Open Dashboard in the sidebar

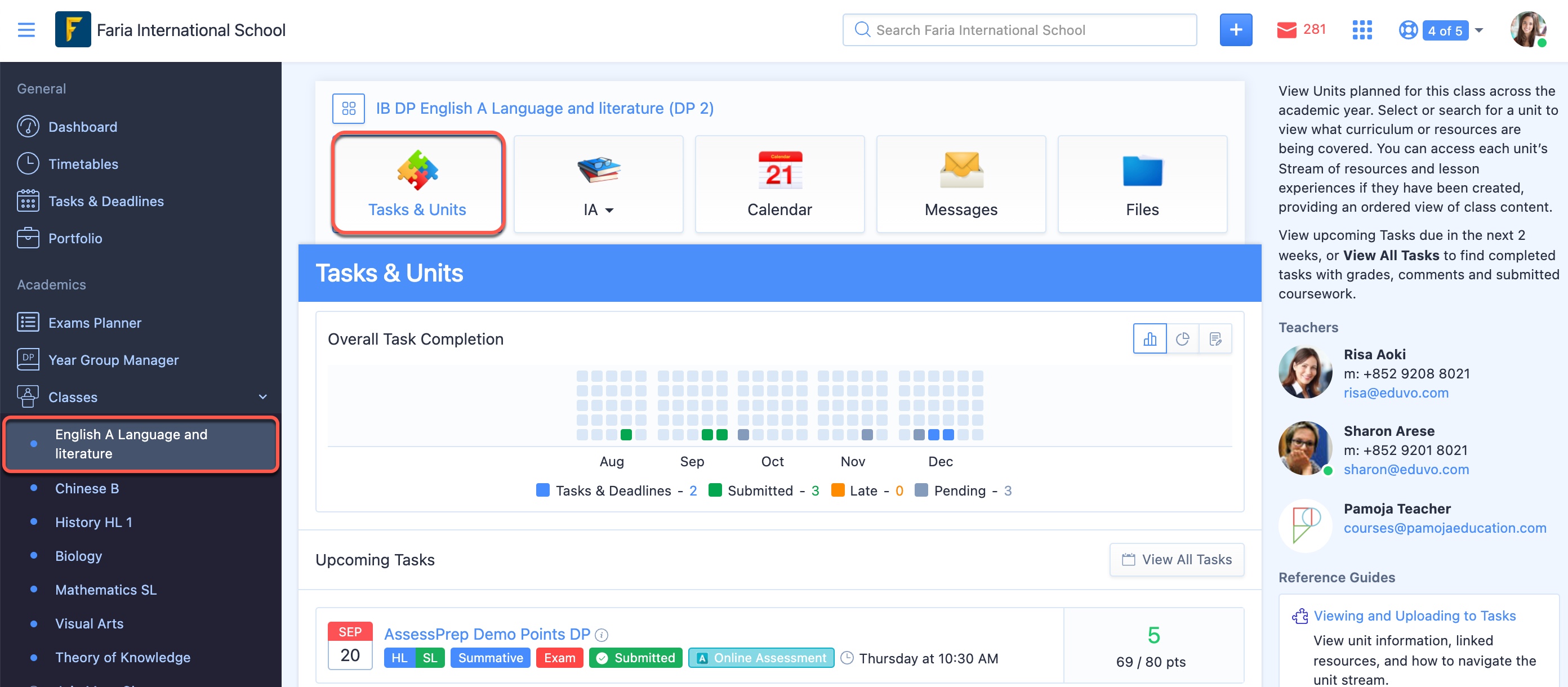point(83,127)
